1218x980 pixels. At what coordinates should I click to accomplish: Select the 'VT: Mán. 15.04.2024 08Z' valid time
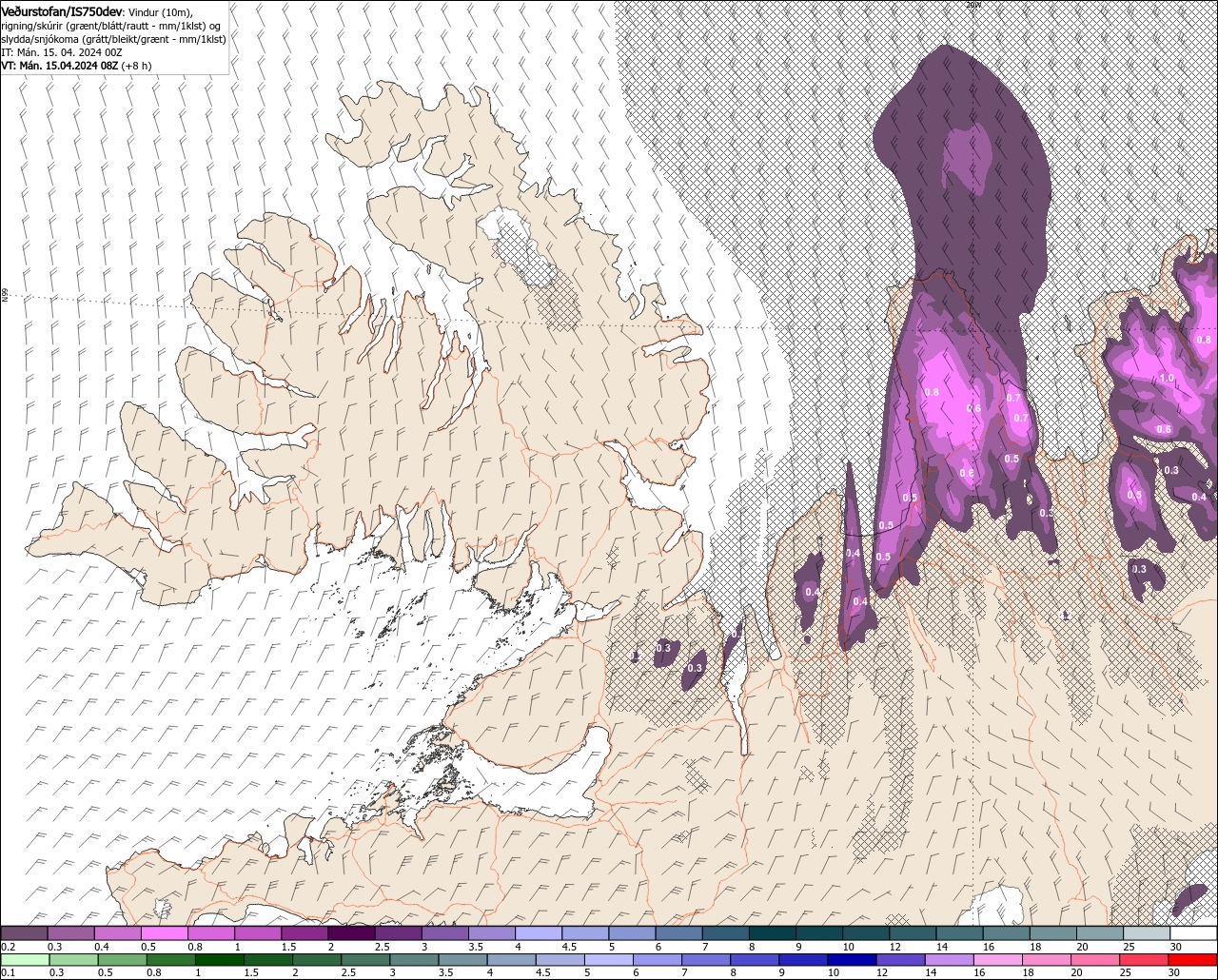click(x=59, y=66)
